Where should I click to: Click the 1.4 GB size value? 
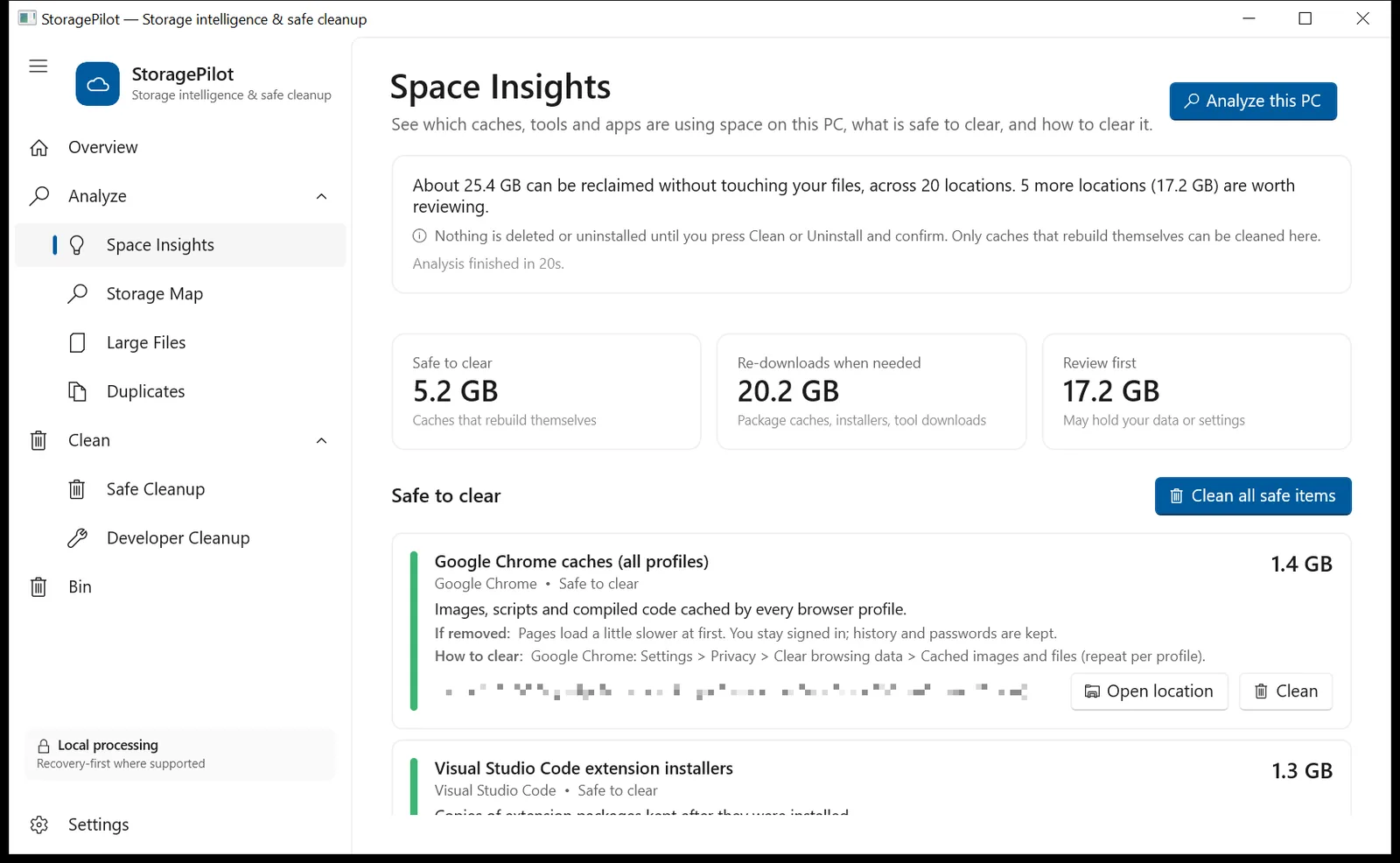pyautogui.click(x=1301, y=565)
